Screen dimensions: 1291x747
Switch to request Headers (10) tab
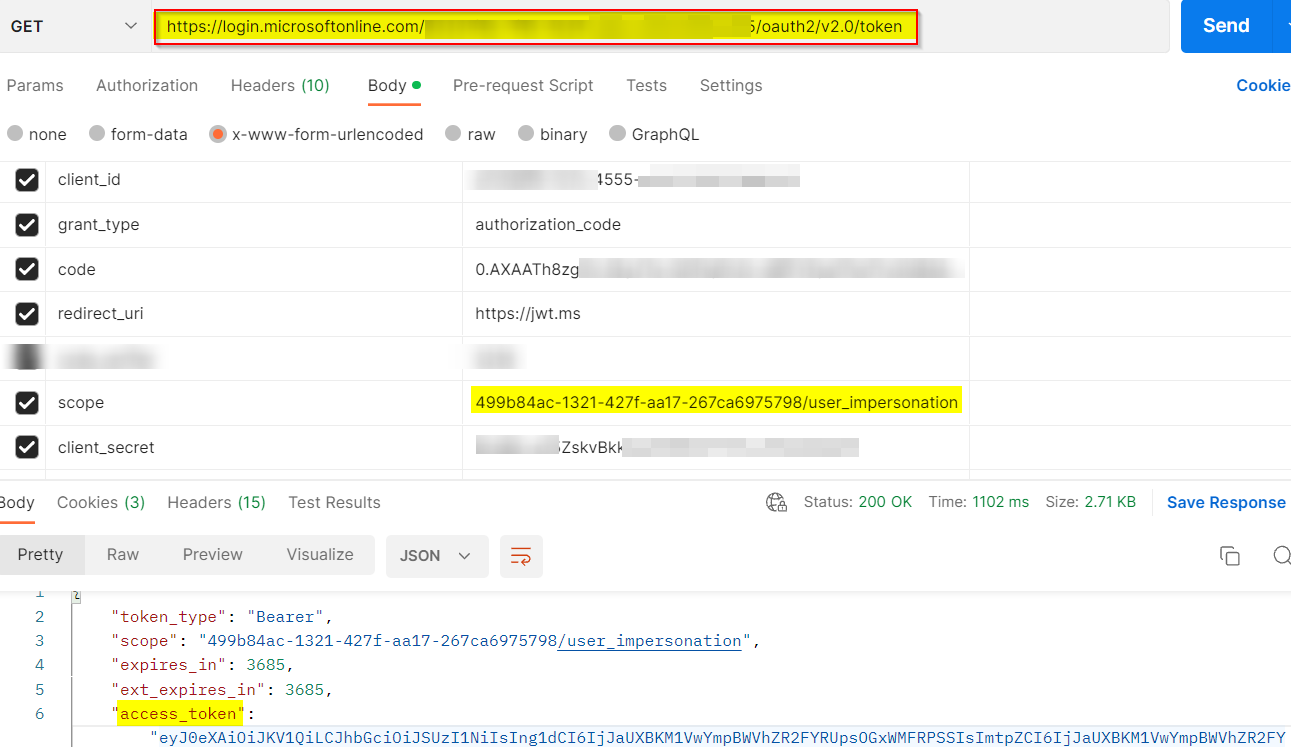280,86
